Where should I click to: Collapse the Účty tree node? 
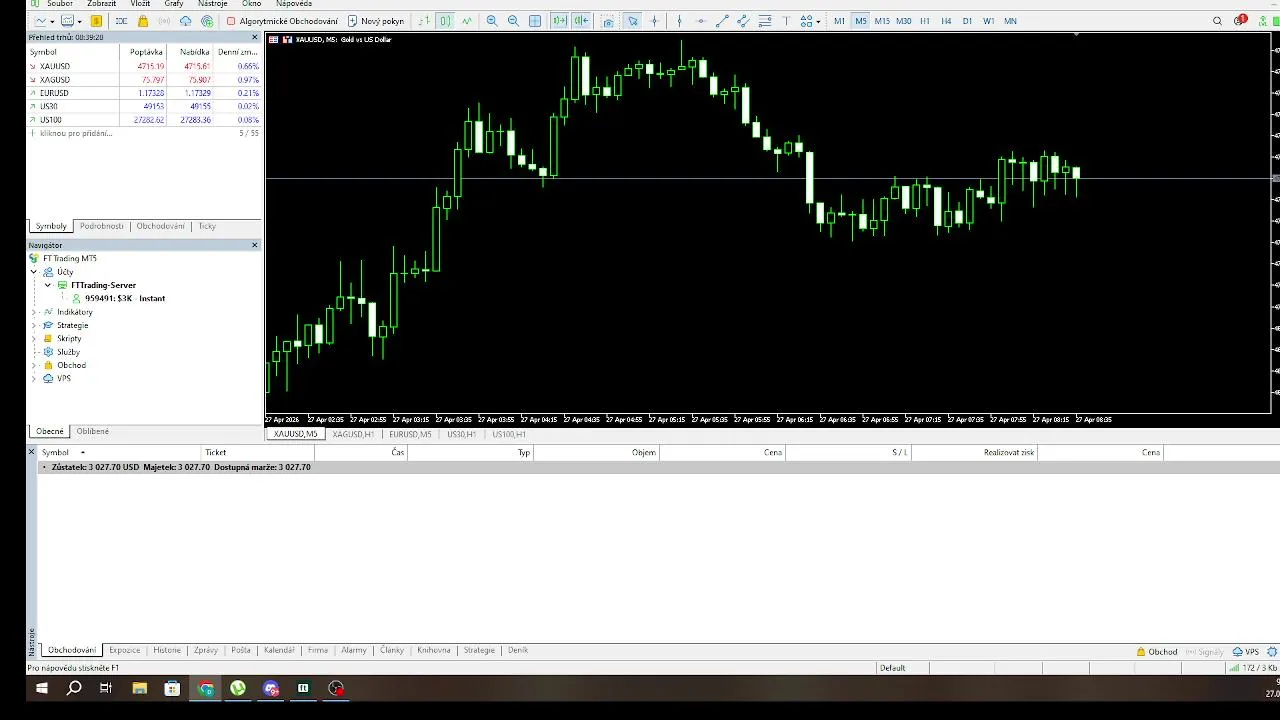tap(34, 272)
